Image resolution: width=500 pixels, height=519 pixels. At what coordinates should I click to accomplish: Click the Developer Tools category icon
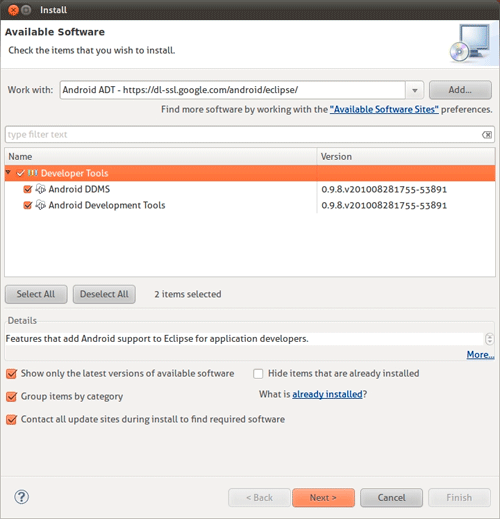click(33, 173)
